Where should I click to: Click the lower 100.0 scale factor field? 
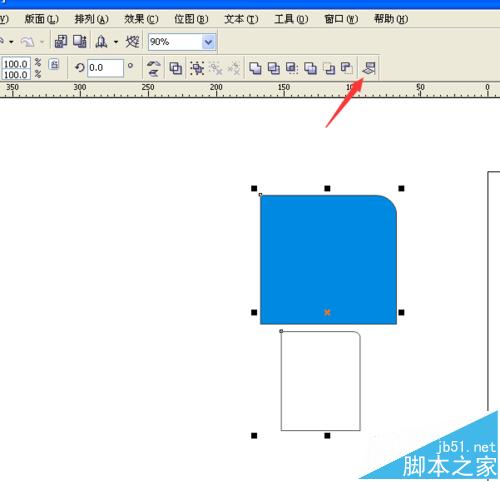point(16,74)
